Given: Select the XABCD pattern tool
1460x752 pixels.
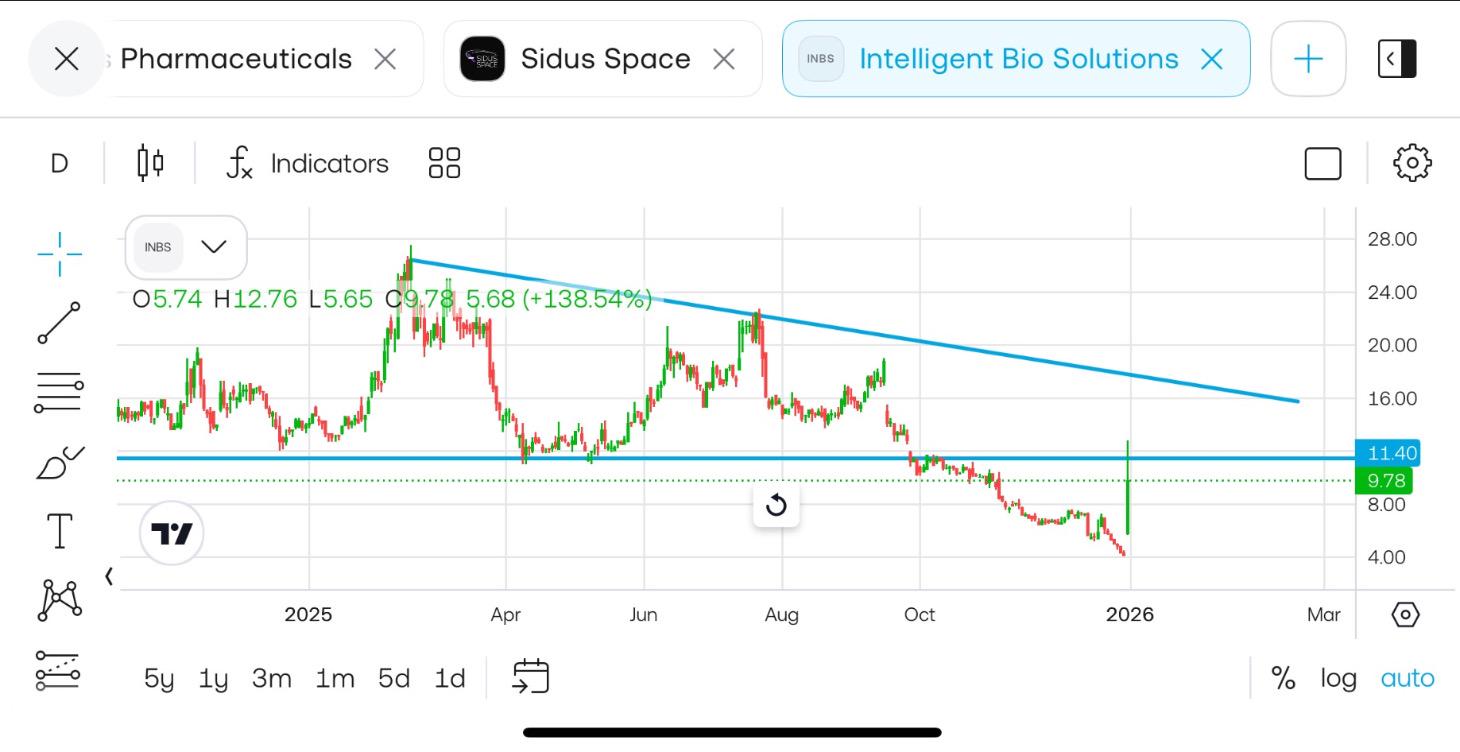Looking at the screenshot, I should click(x=59, y=598).
